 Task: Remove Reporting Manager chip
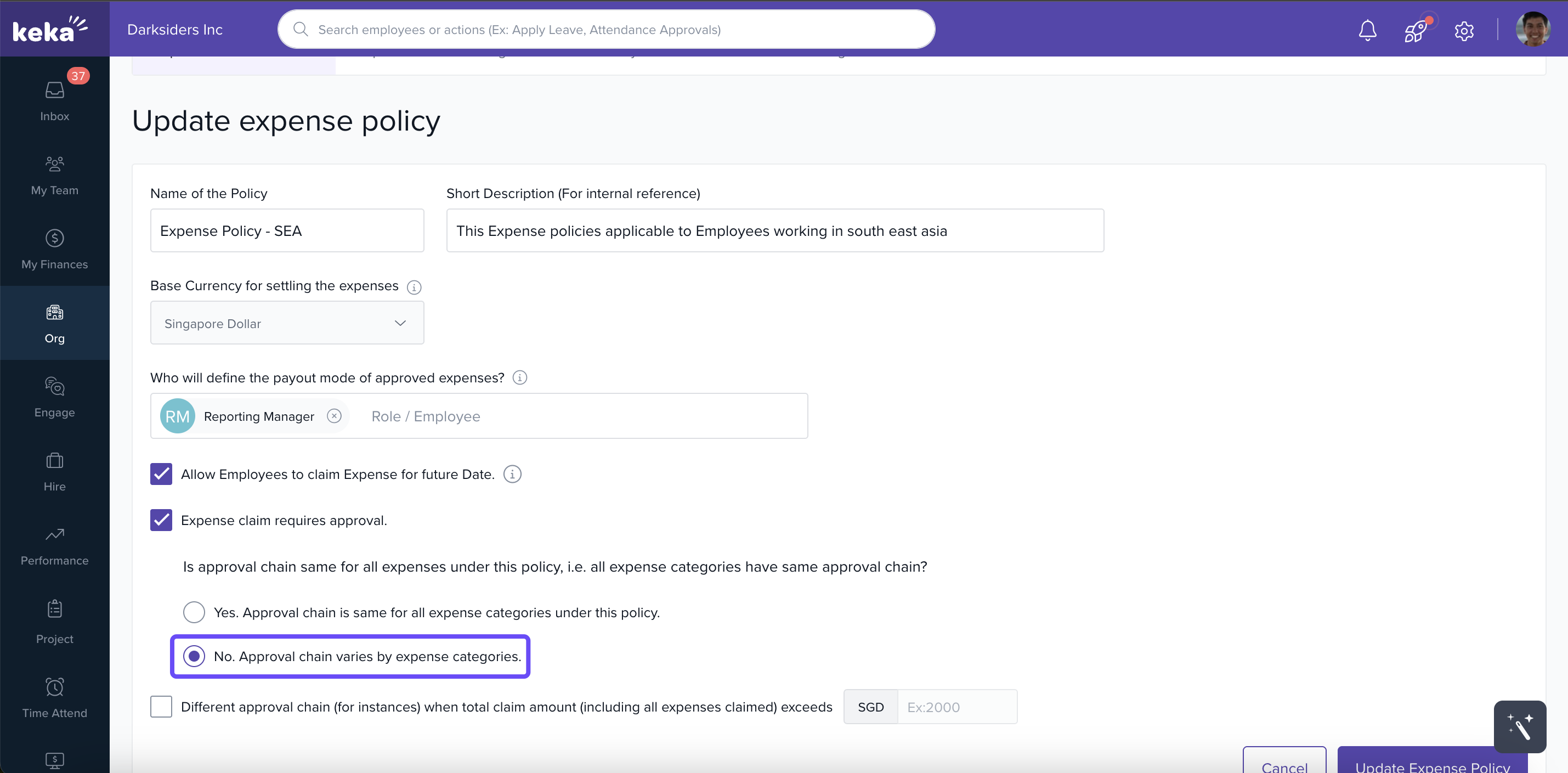[334, 416]
